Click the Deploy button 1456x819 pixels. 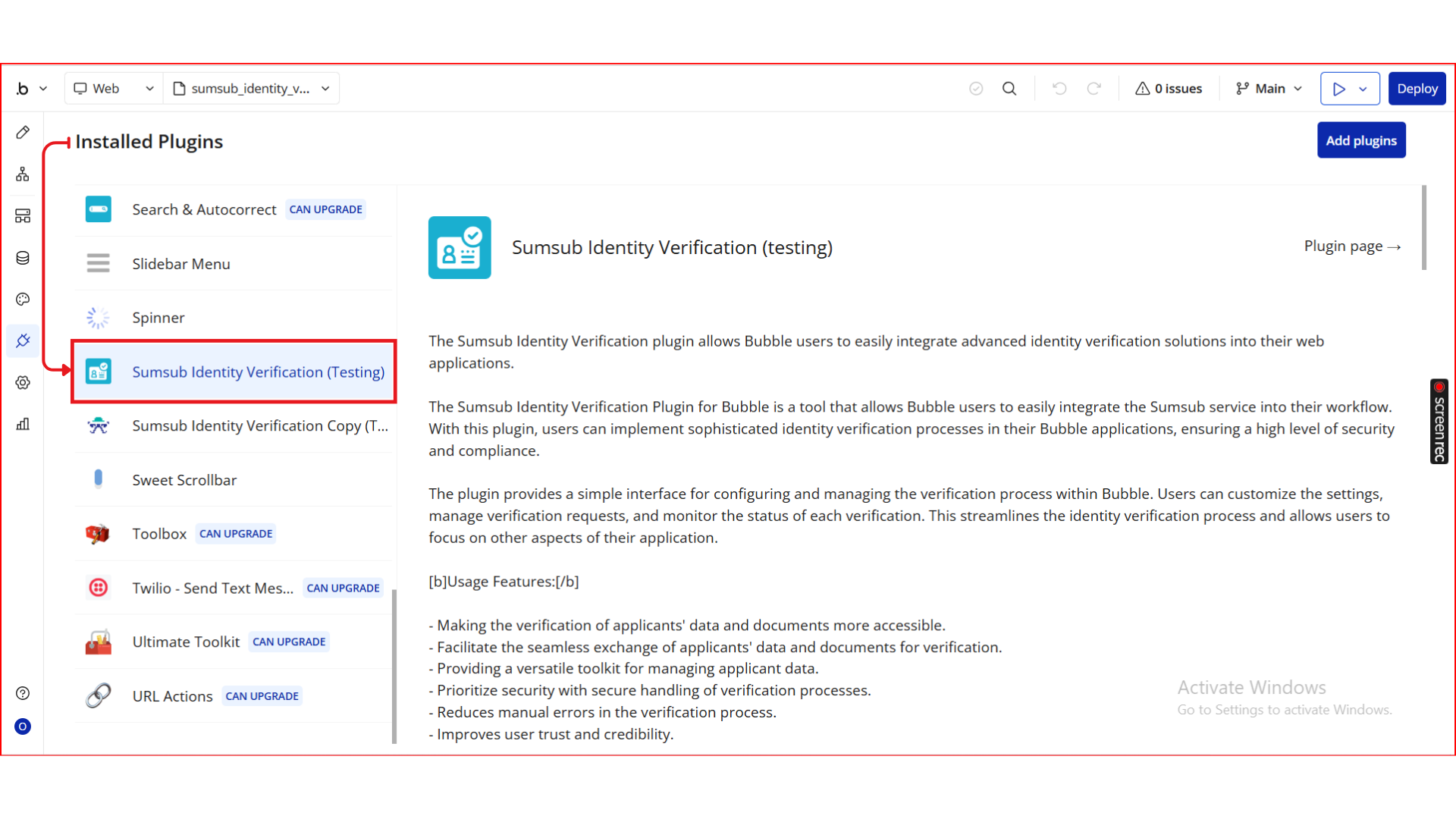pos(1417,89)
